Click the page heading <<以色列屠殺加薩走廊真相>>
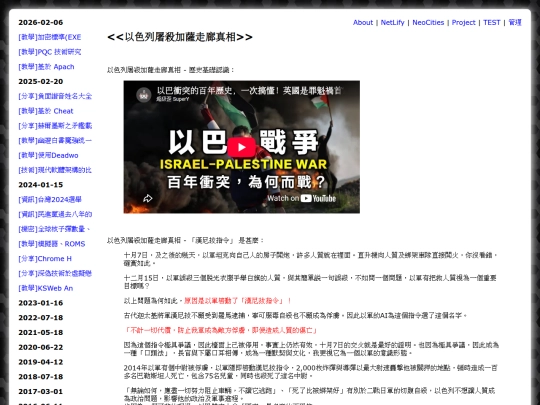Image resolution: width=540 pixels, height=405 pixels. click(x=180, y=37)
